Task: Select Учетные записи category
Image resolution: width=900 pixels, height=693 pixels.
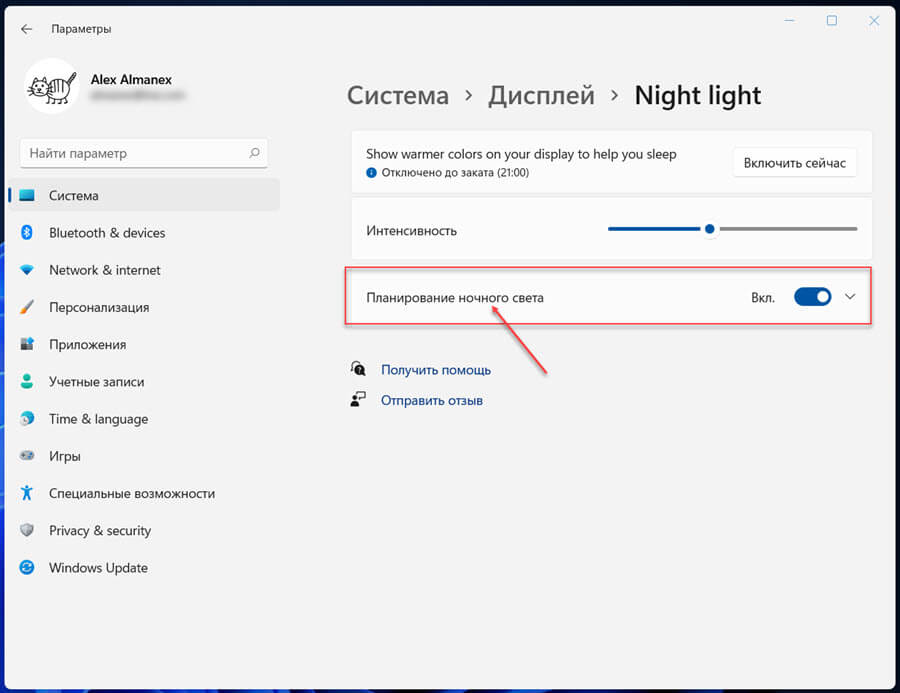Action: (x=143, y=381)
